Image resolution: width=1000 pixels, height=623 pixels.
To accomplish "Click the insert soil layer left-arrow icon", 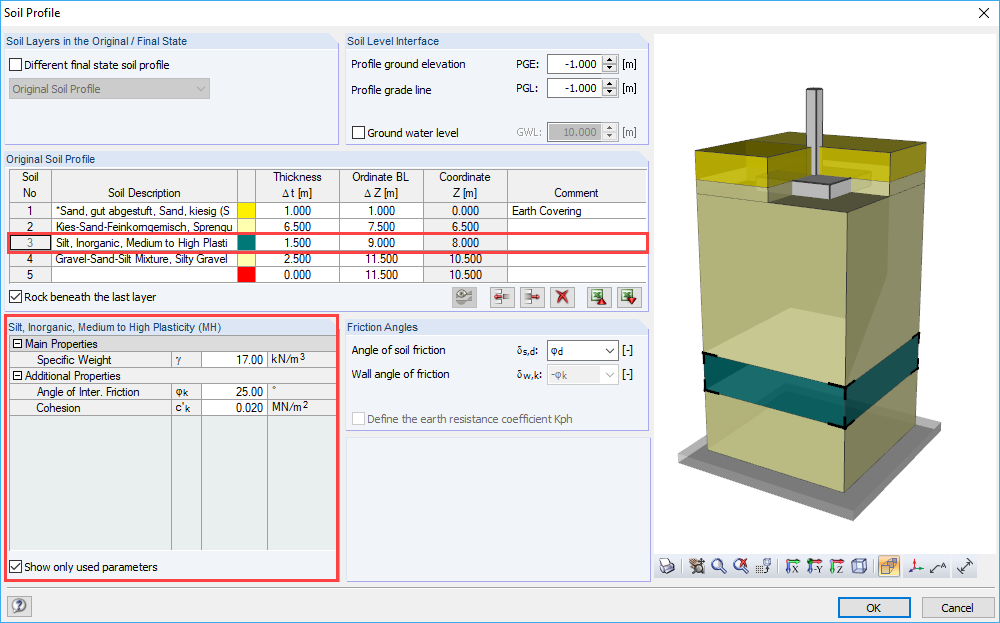I will (x=503, y=297).
